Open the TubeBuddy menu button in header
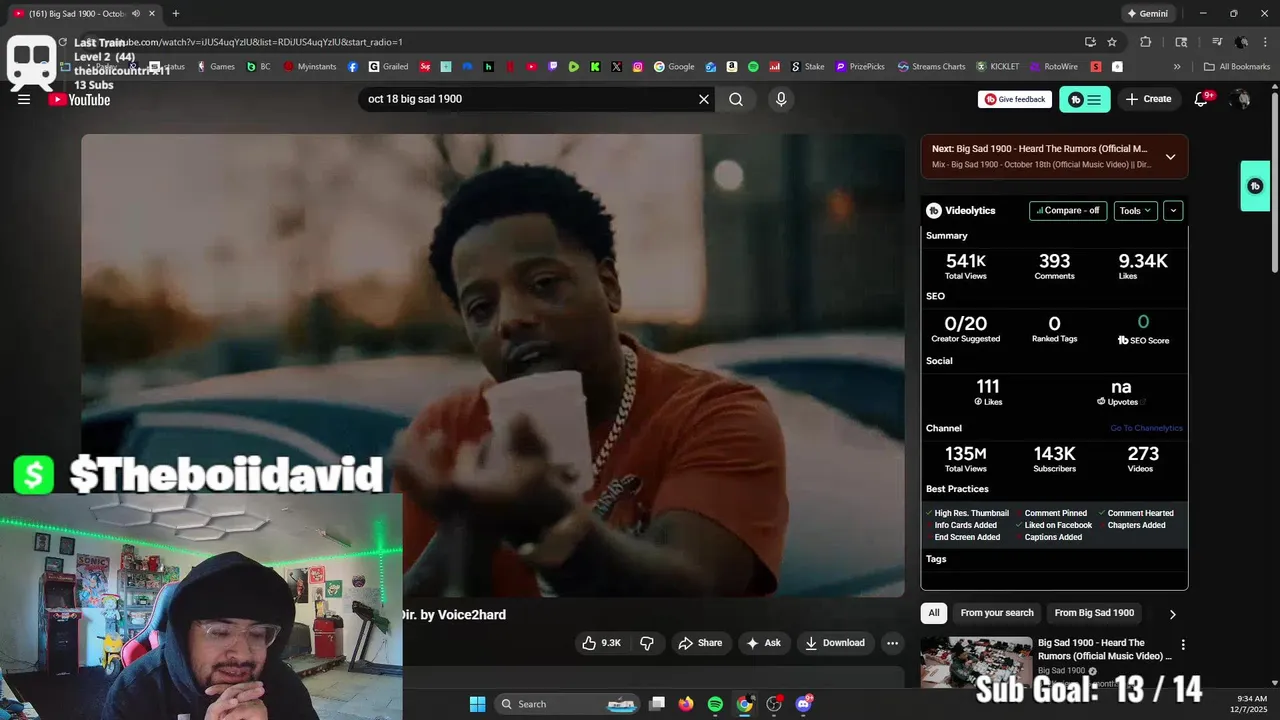1280x720 pixels. click(1085, 99)
